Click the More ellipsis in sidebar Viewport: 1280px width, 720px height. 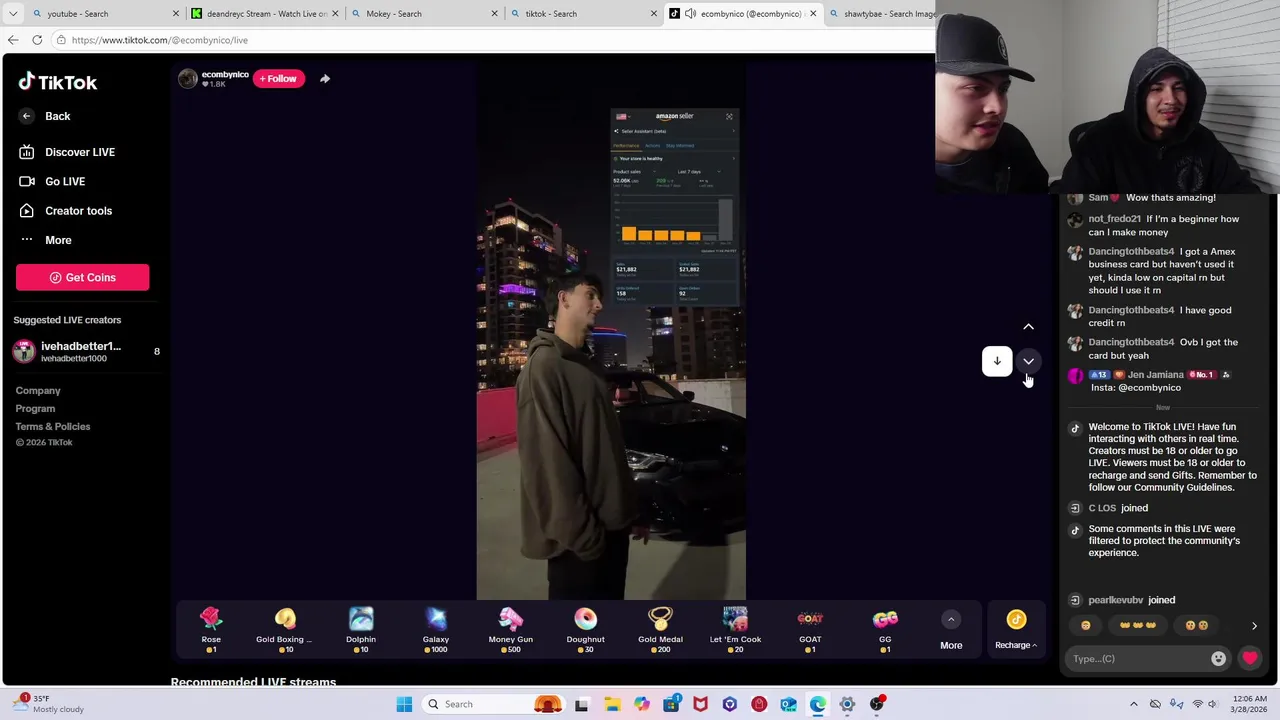(27, 240)
